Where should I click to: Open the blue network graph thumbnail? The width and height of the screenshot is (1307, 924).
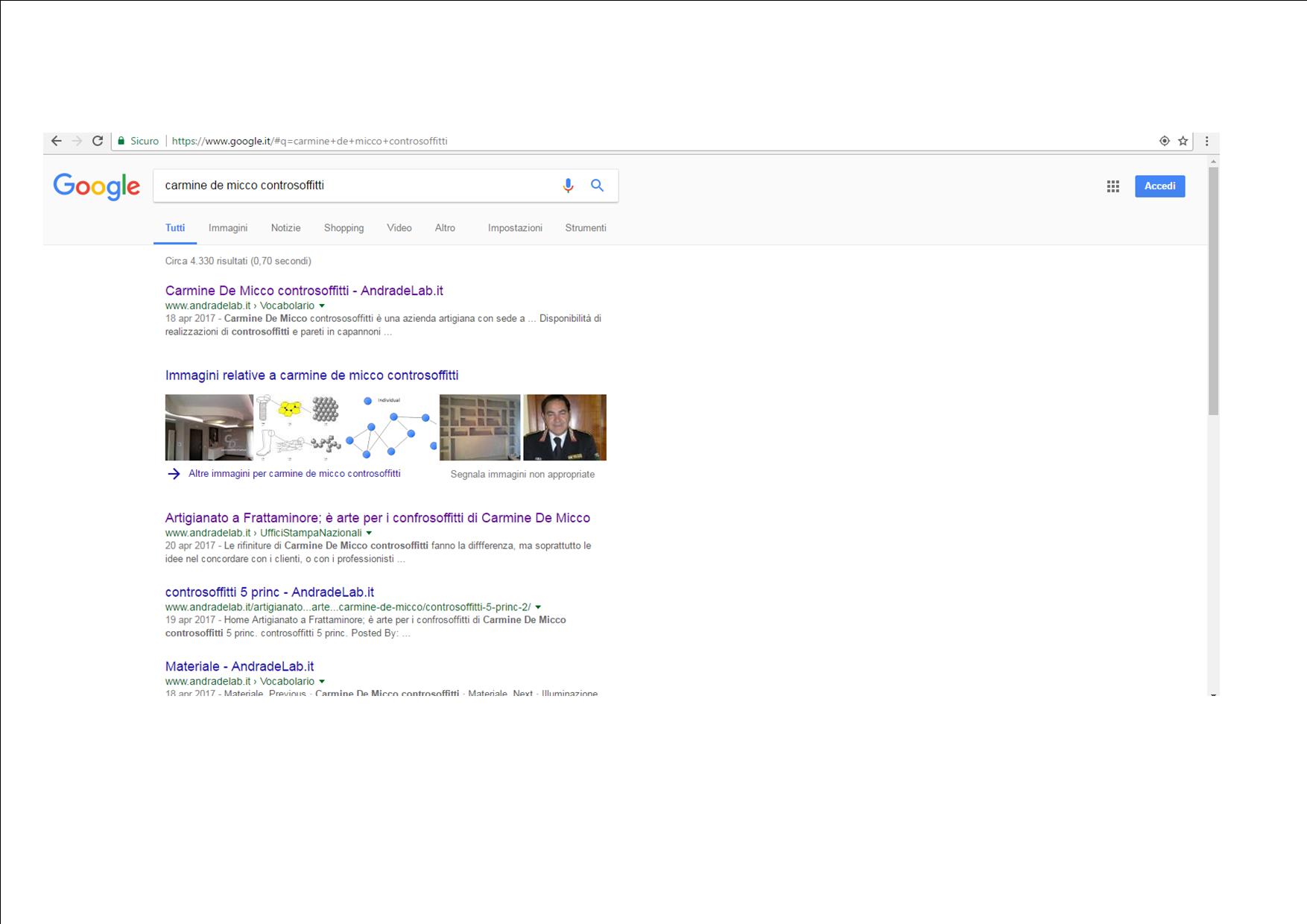[x=390, y=428]
